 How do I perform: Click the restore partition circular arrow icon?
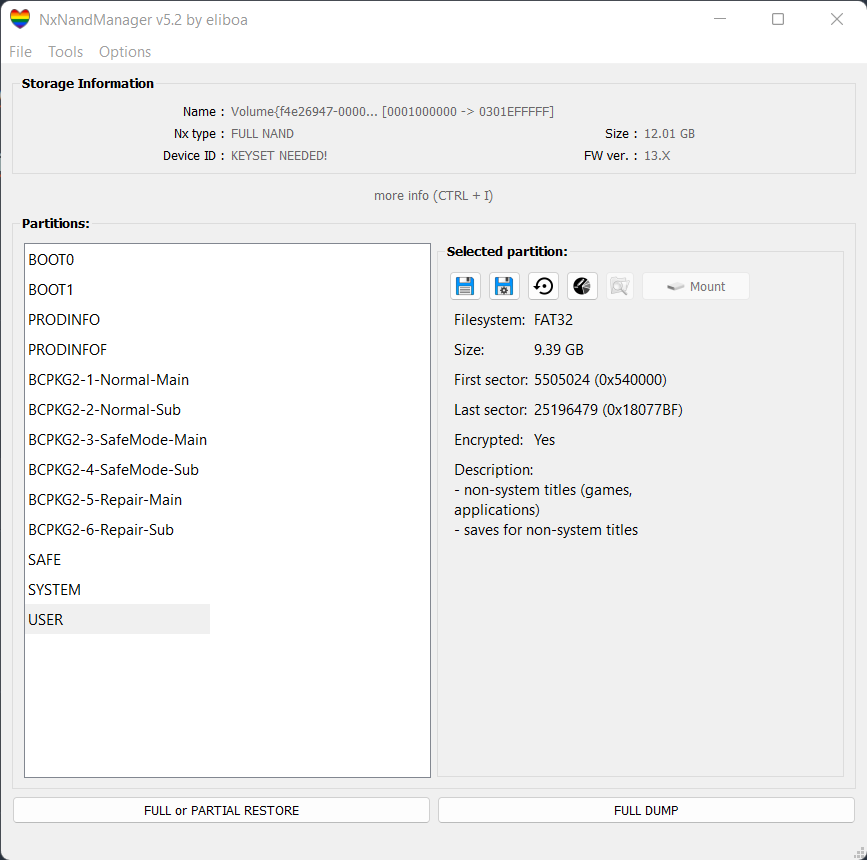543,286
